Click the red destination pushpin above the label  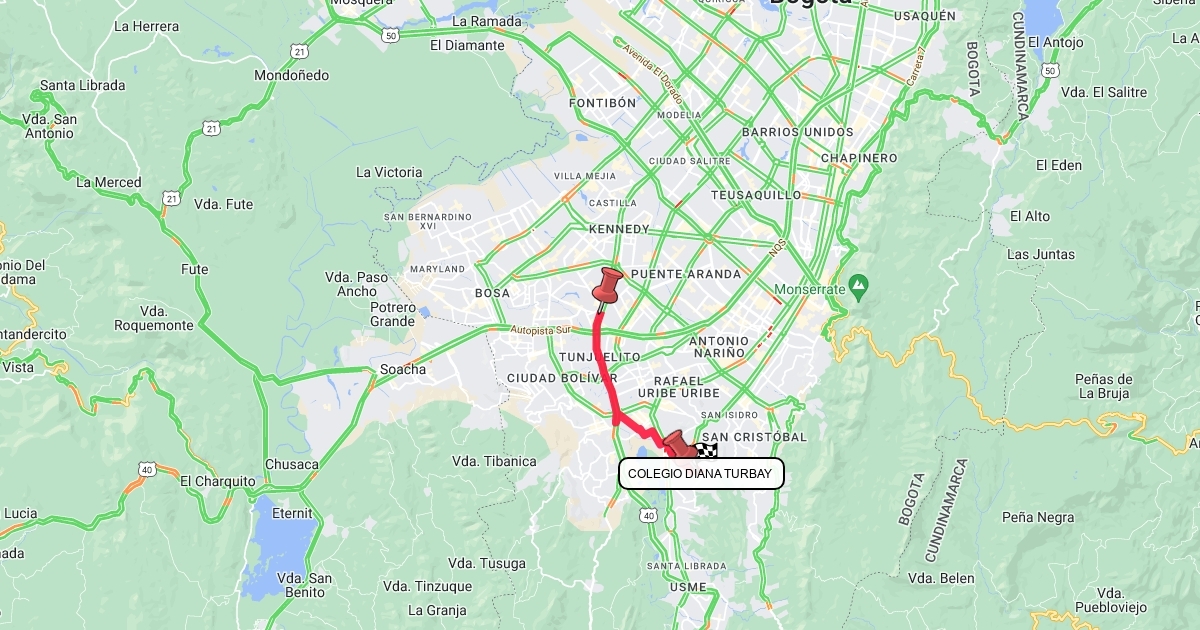pyautogui.click(x=678, y=443)
